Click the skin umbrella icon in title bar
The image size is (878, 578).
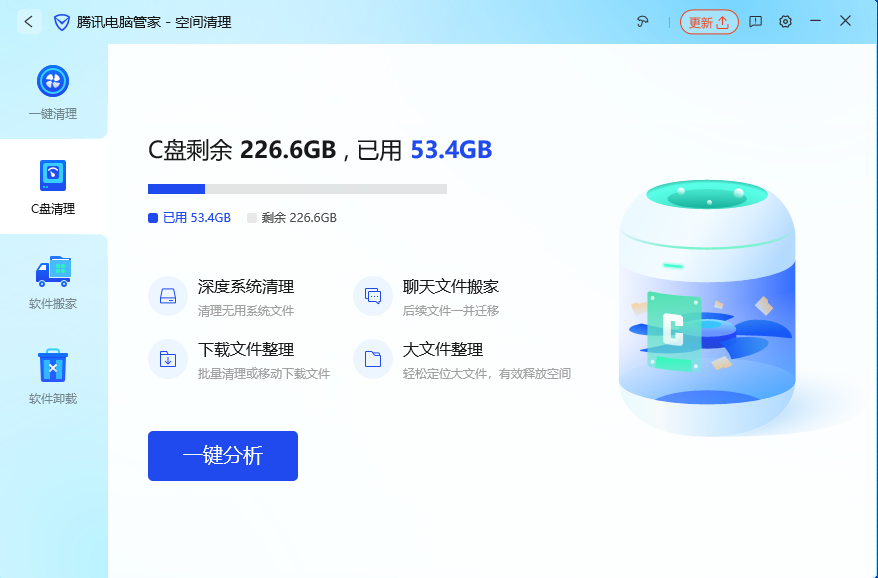643,22
